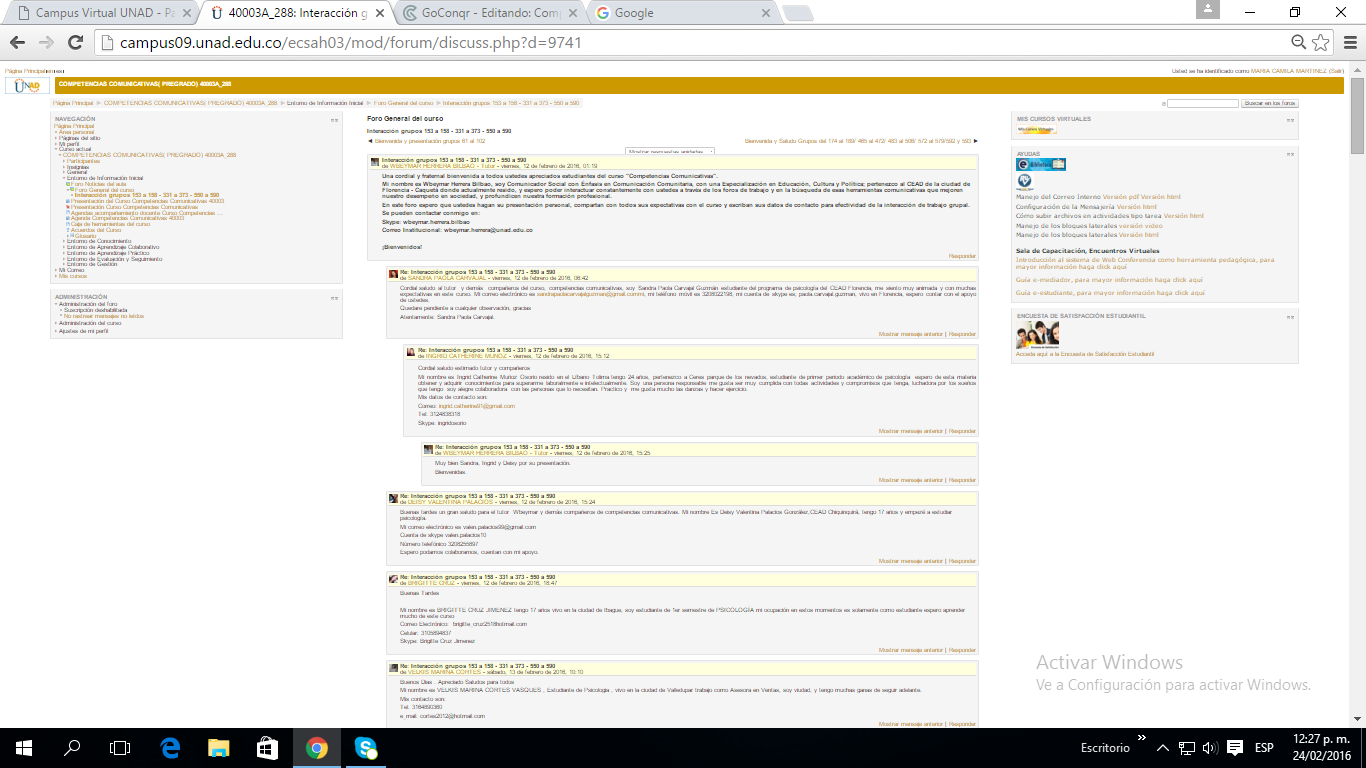Click the UNAD logo in header
Screen dimensions: 1366x768
point(27,86)
